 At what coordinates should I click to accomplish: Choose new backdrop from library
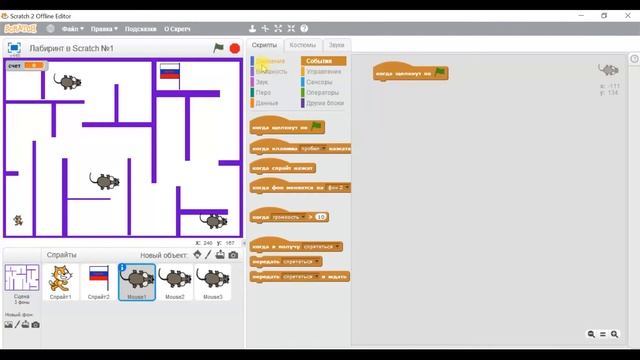[9, 325]
